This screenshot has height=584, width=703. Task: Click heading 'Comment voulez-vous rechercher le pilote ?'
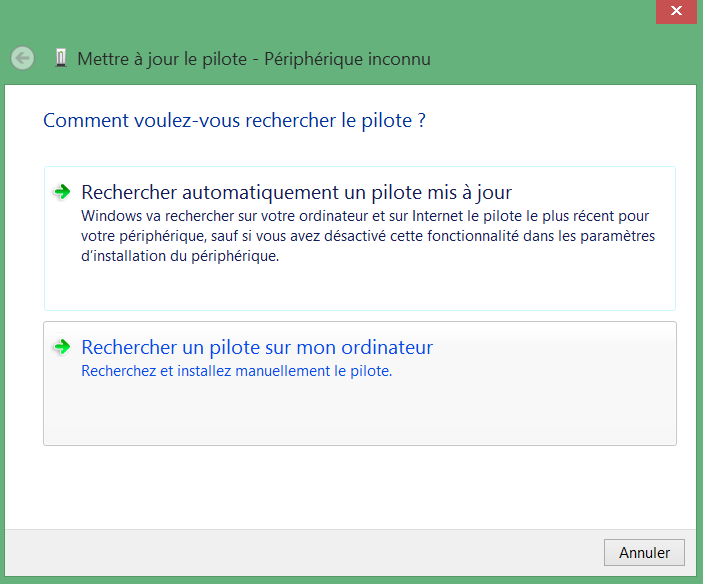234,121
